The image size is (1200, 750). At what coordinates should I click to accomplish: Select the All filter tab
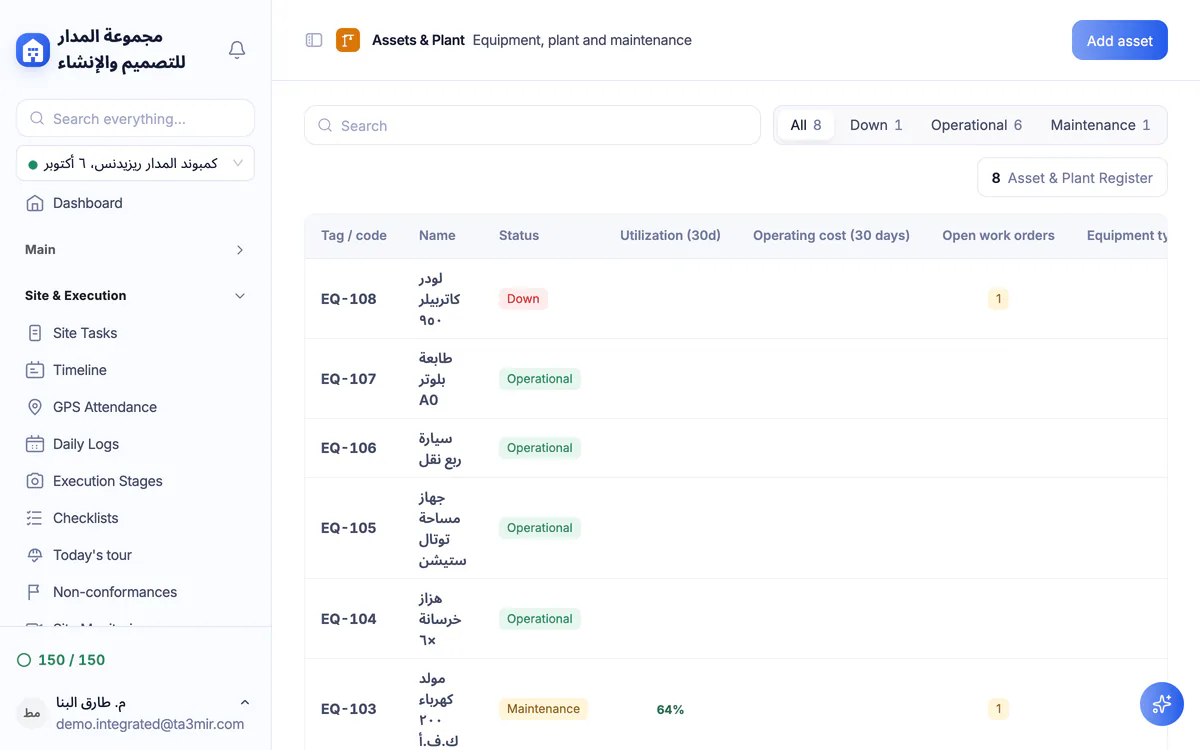[x=806, y=125]
